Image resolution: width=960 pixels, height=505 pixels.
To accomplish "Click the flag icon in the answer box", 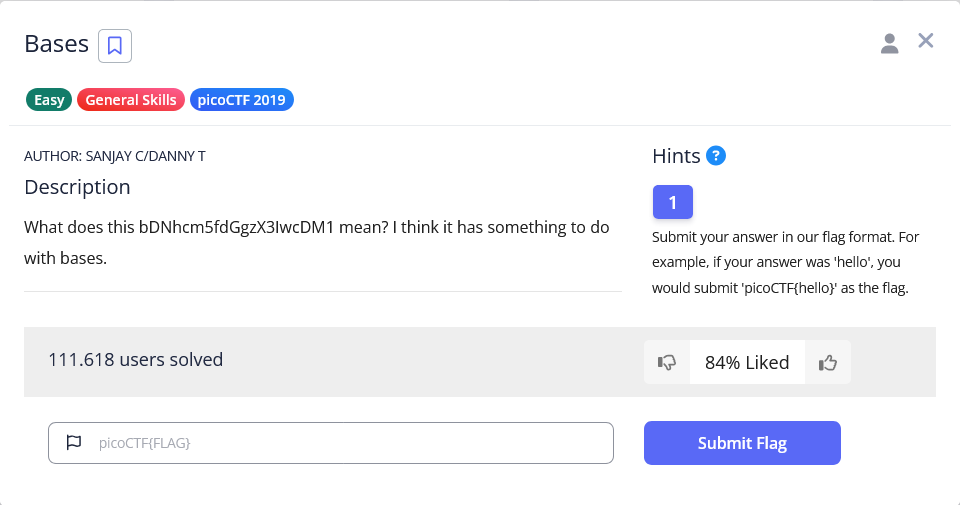I will 73,443.
